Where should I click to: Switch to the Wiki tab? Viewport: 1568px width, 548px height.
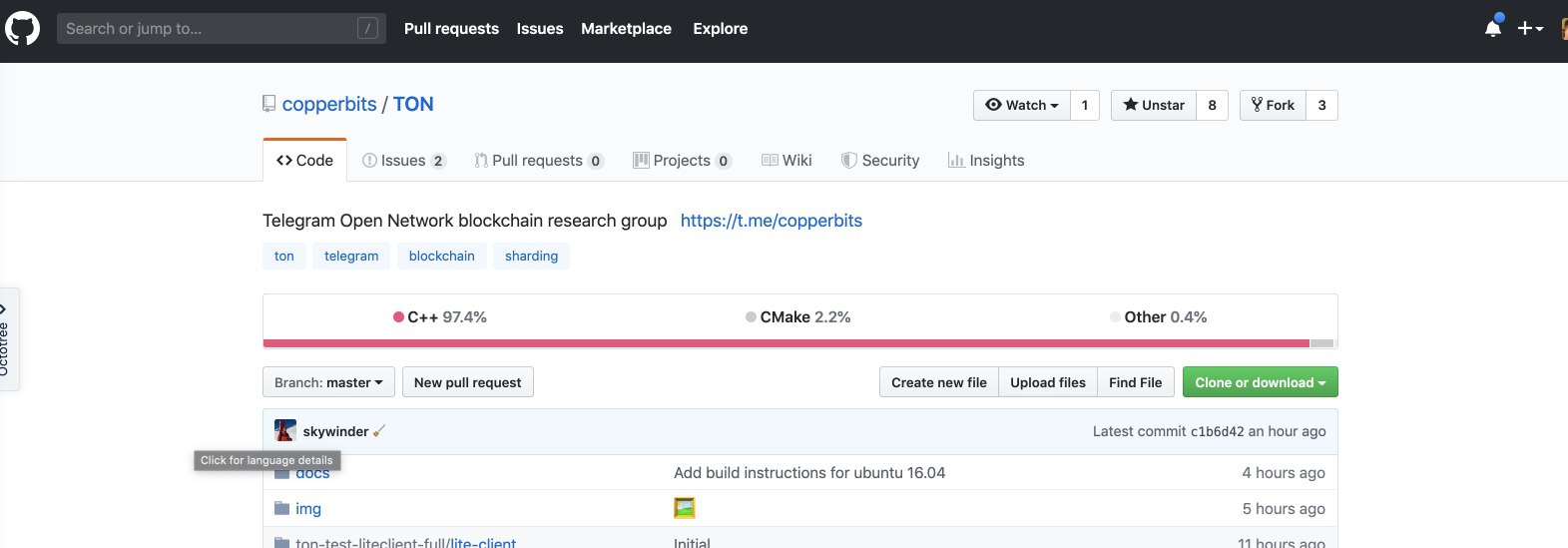click(786, 160)
